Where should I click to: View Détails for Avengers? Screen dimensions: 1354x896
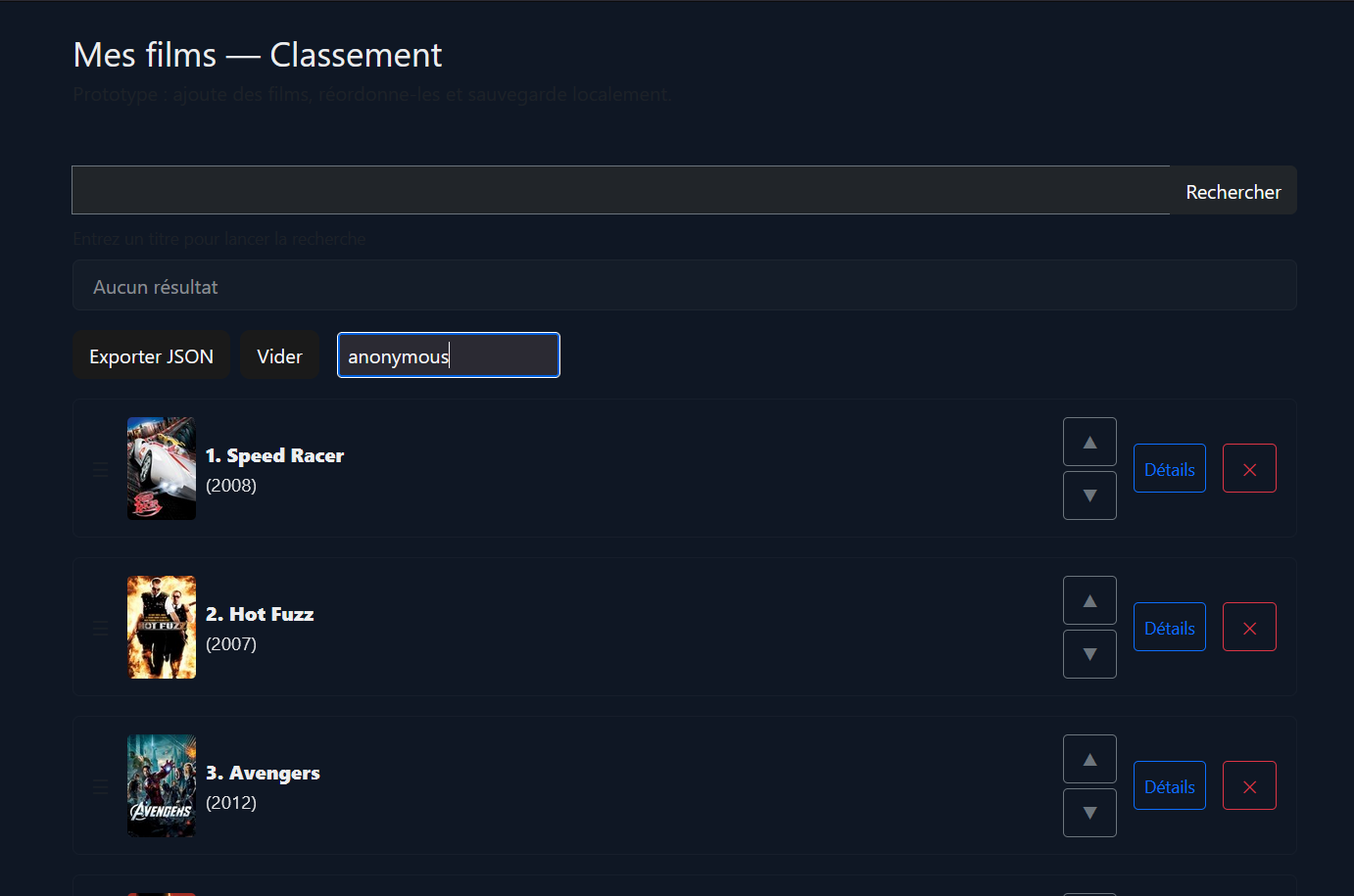click(x=1169, y=786)
